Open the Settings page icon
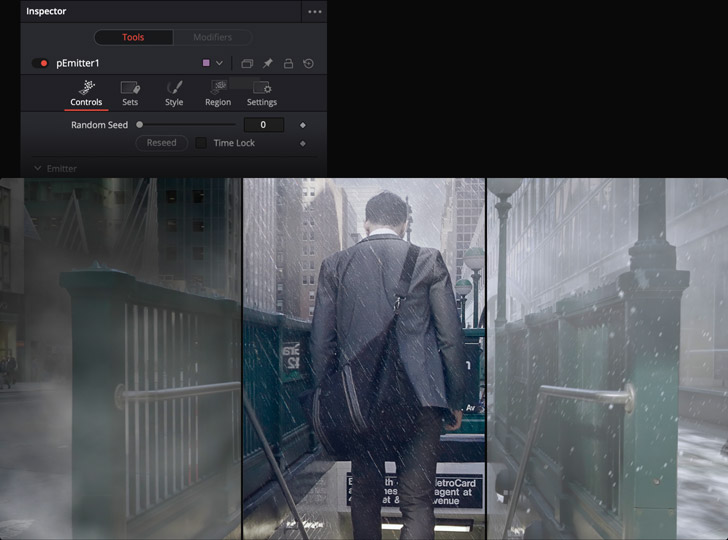The height and width of the screenshot is (540, 728). coord(262,88)
